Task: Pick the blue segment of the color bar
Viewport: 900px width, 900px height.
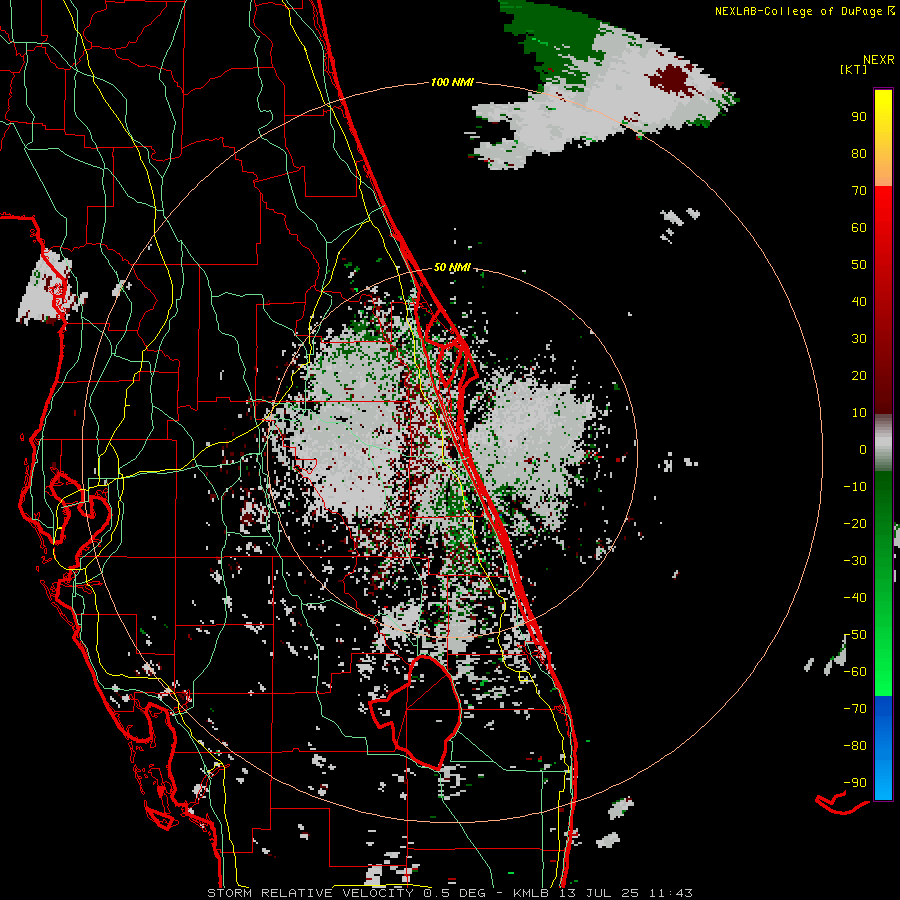Action: click(x=883, y=748)
